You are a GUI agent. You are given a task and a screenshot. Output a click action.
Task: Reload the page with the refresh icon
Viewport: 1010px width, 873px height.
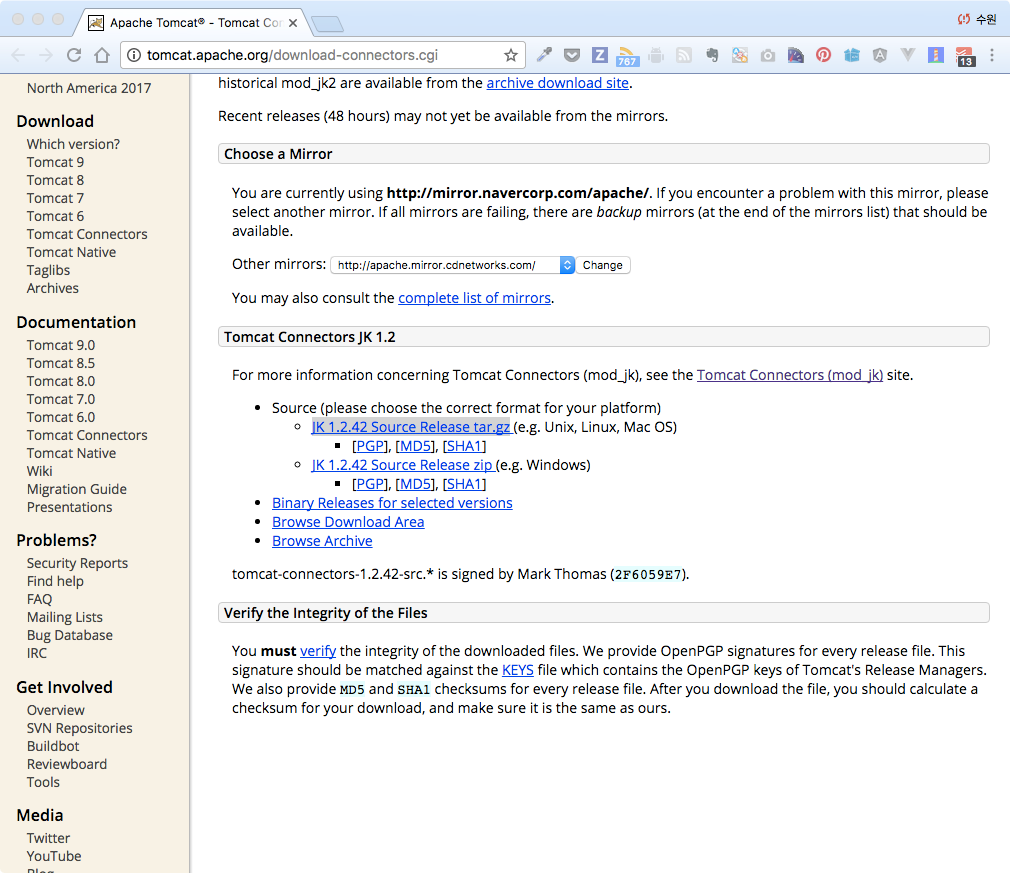(74, 55)
